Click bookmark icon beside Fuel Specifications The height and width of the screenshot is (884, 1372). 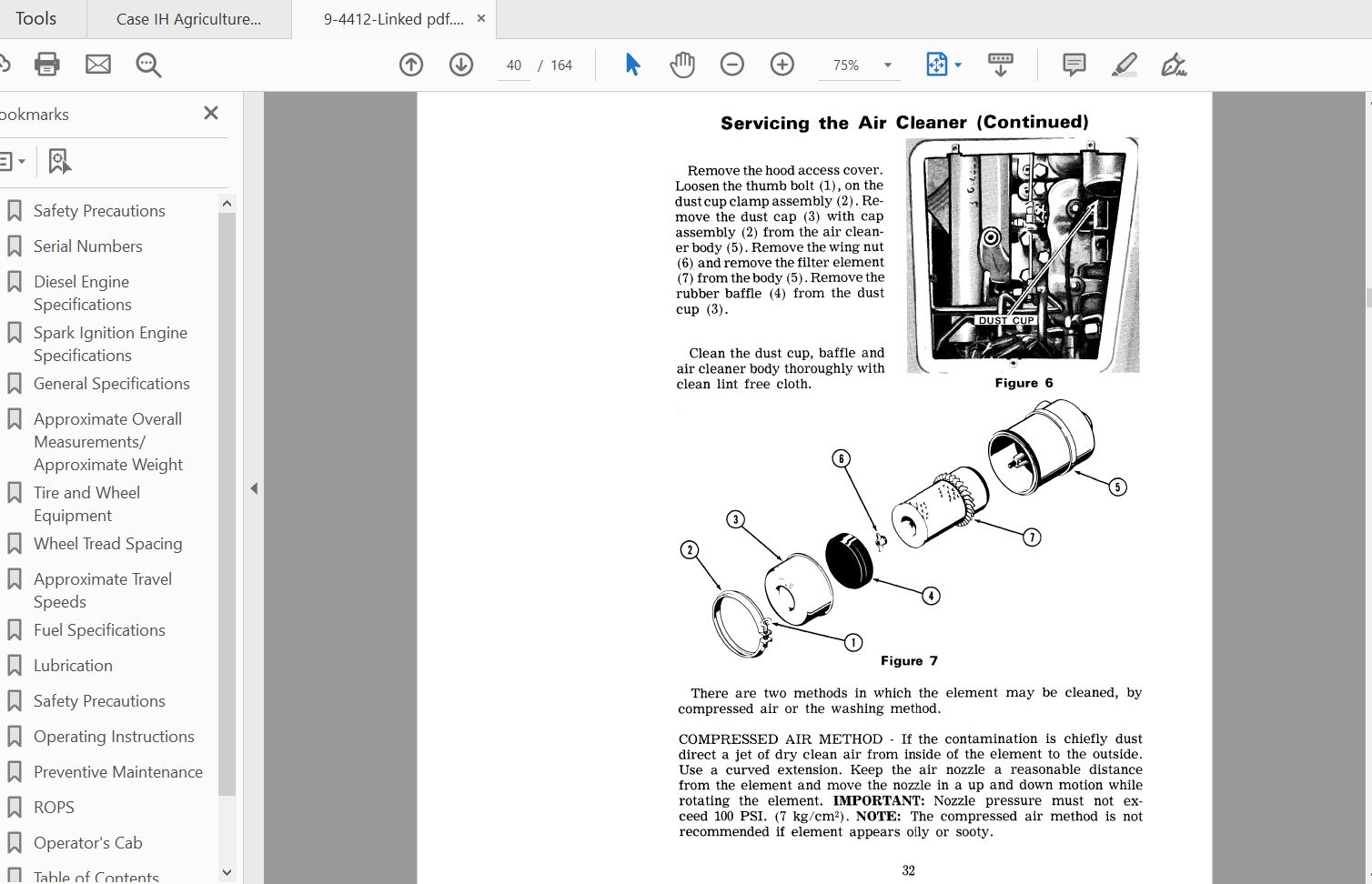pos(15,630)
